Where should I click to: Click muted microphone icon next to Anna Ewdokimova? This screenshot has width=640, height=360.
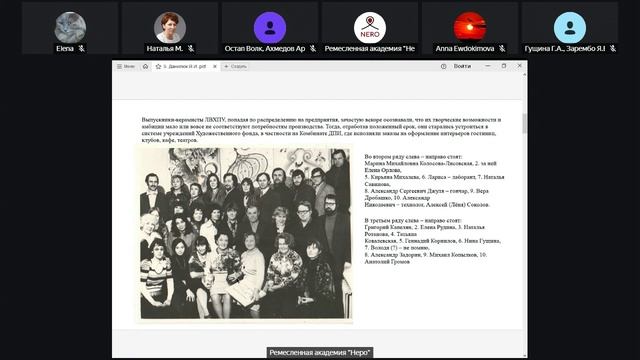coord(502,49)
